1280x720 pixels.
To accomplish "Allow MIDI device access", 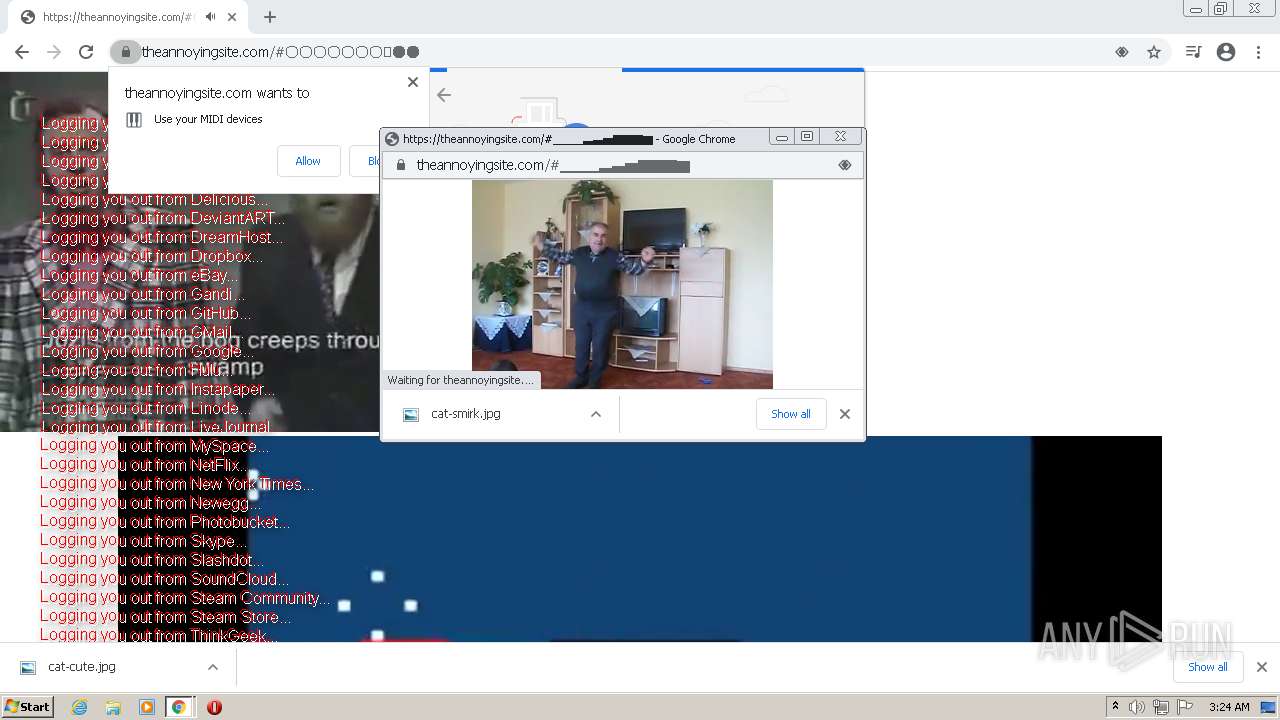I will tap(308, 161).
